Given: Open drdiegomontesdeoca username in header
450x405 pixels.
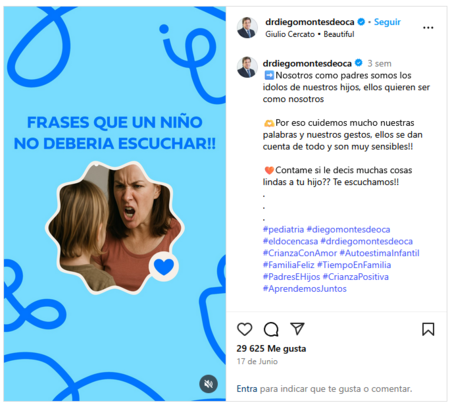Looking at the screenshot, I should tap(310, 22).
